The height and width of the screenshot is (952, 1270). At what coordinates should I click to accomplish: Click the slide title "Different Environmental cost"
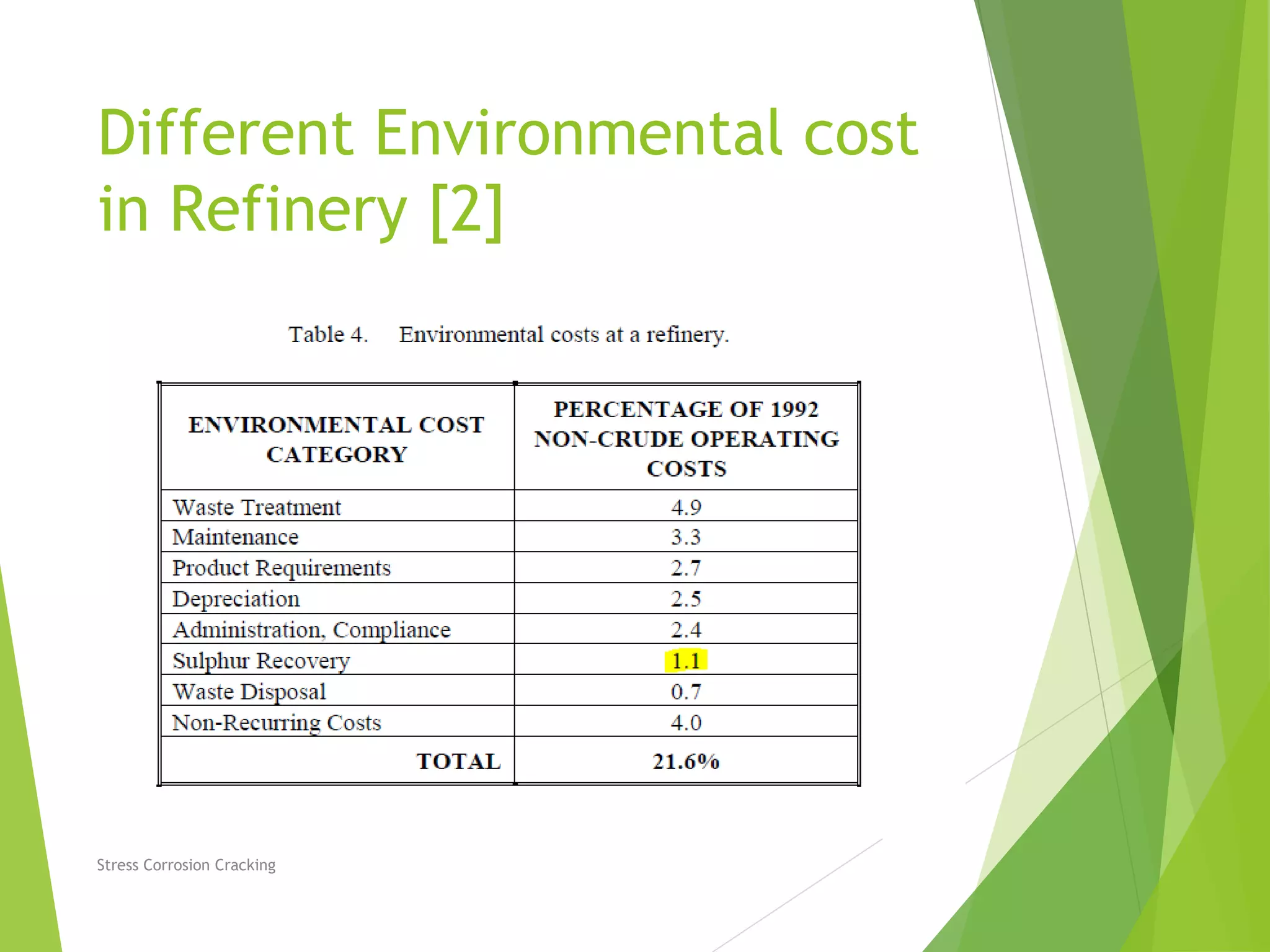(x=507, y=133)
